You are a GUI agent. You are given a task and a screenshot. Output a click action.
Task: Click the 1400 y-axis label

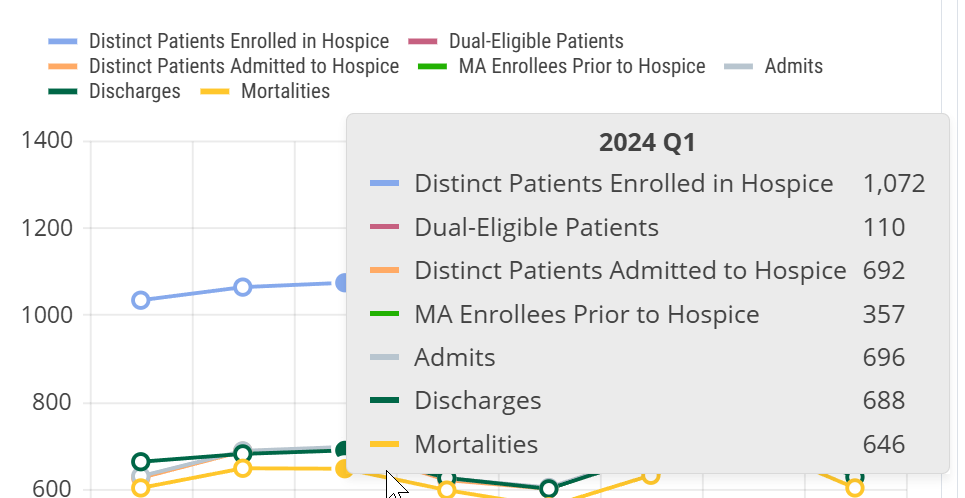(47, 140)
